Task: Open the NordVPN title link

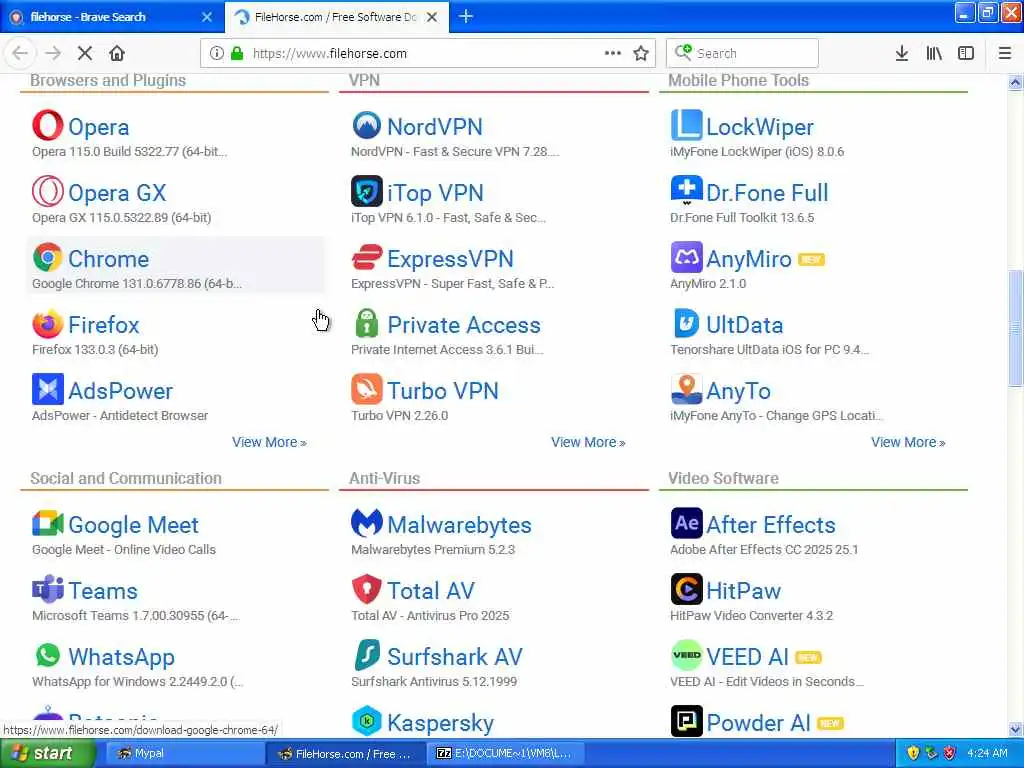Action: [435, 127]
